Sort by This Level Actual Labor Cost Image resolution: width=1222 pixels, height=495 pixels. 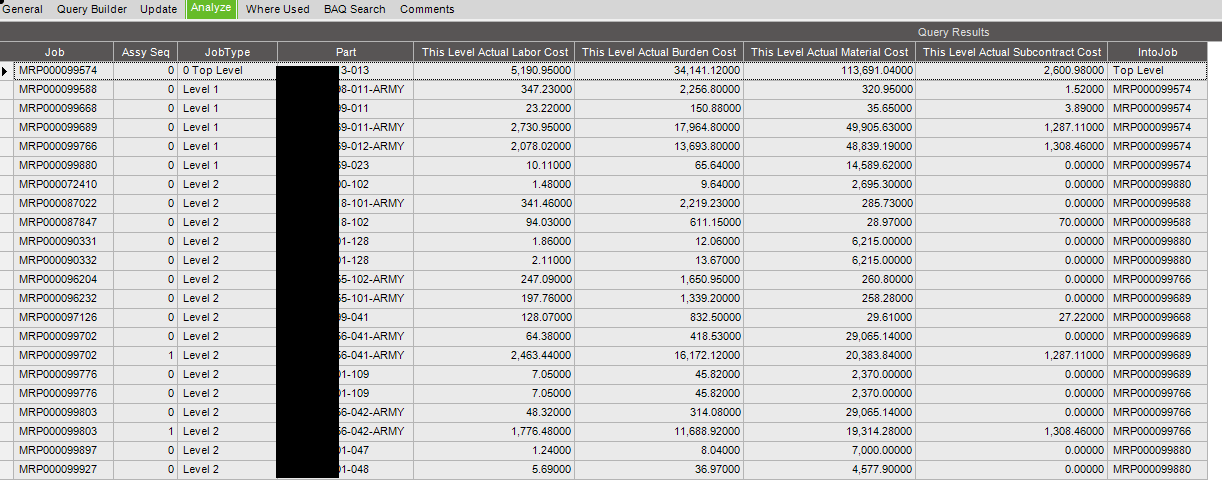click(495, 52)
